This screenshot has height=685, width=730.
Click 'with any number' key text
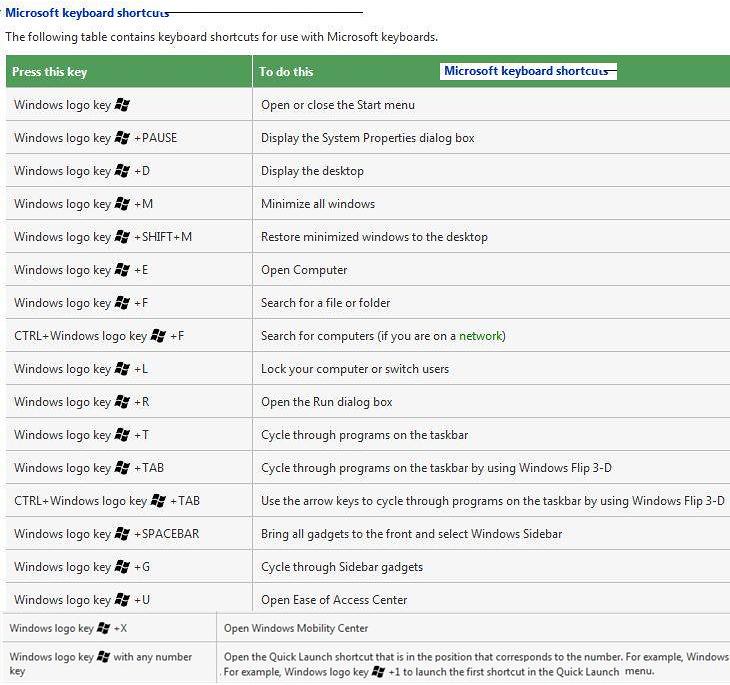[x=153, y=657]
